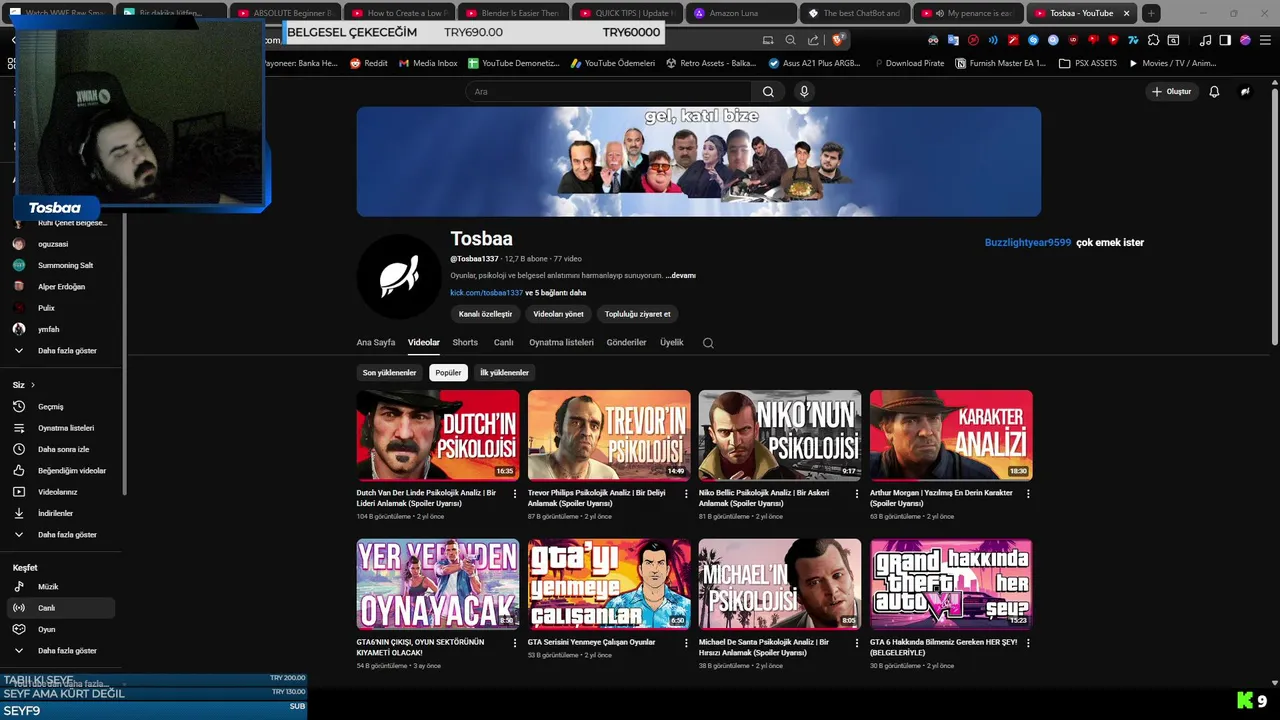1280x720 pixels.
Task: Open the options menu for the Michael De Santa video
Action: click(857, 643)
